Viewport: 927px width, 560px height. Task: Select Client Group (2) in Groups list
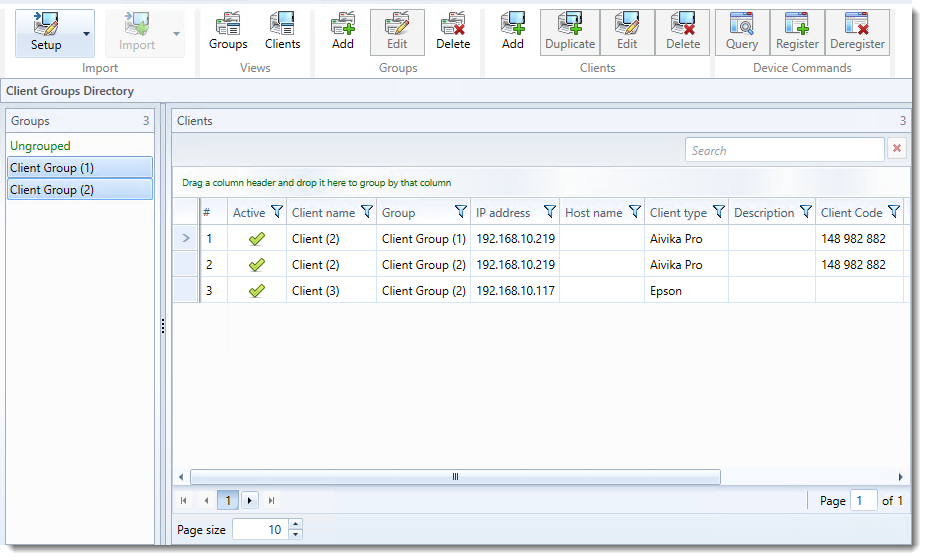coord(80,189)
